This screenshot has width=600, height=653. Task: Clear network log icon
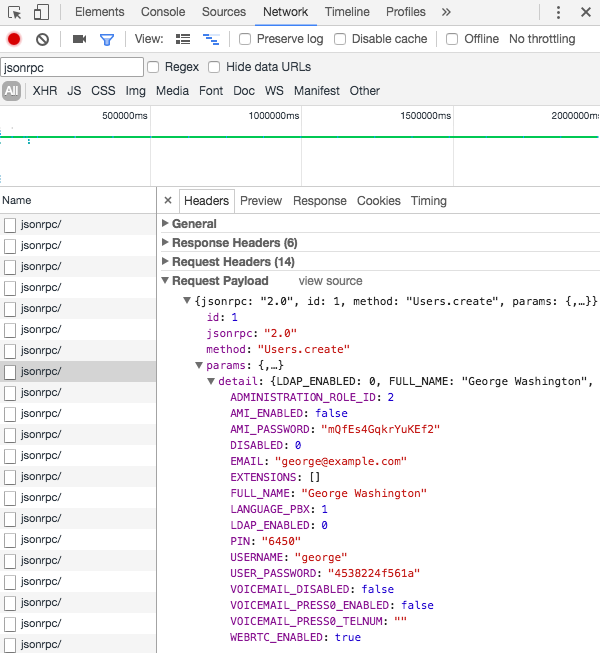(42, 40)
